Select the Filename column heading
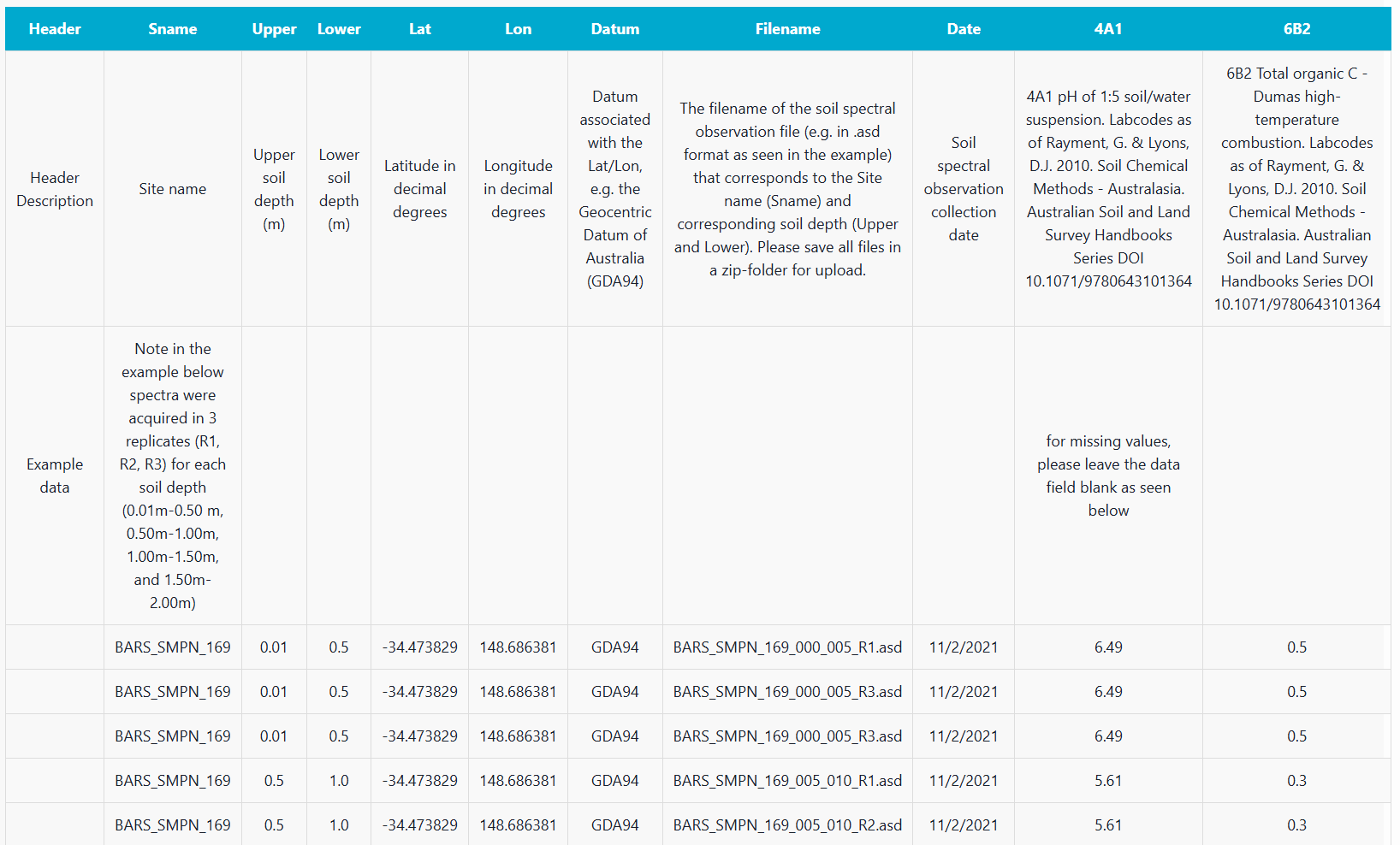 pos(787,29)
